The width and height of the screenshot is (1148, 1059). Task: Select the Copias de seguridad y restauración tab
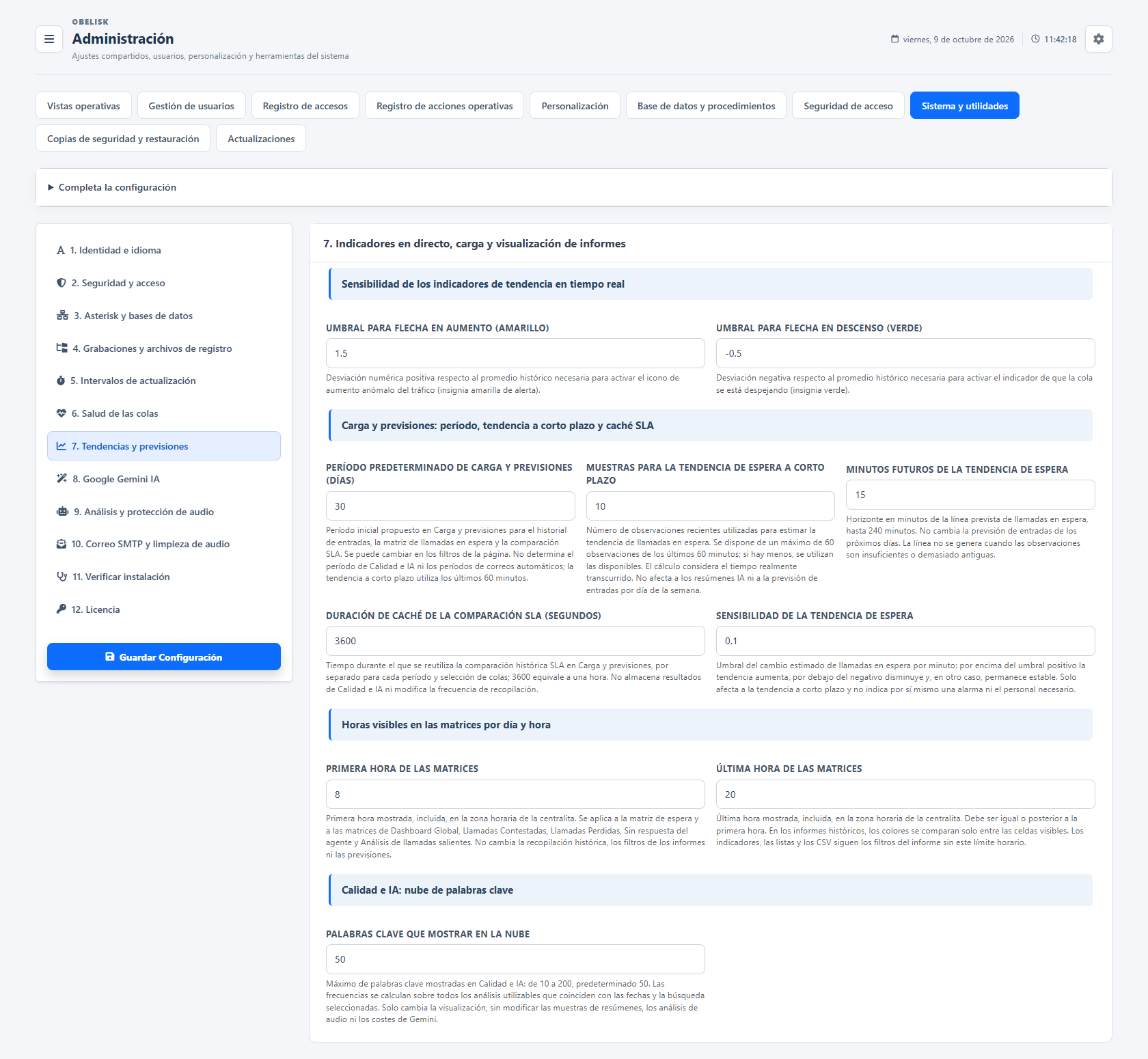pyautogui.click(x=123, y=139)
